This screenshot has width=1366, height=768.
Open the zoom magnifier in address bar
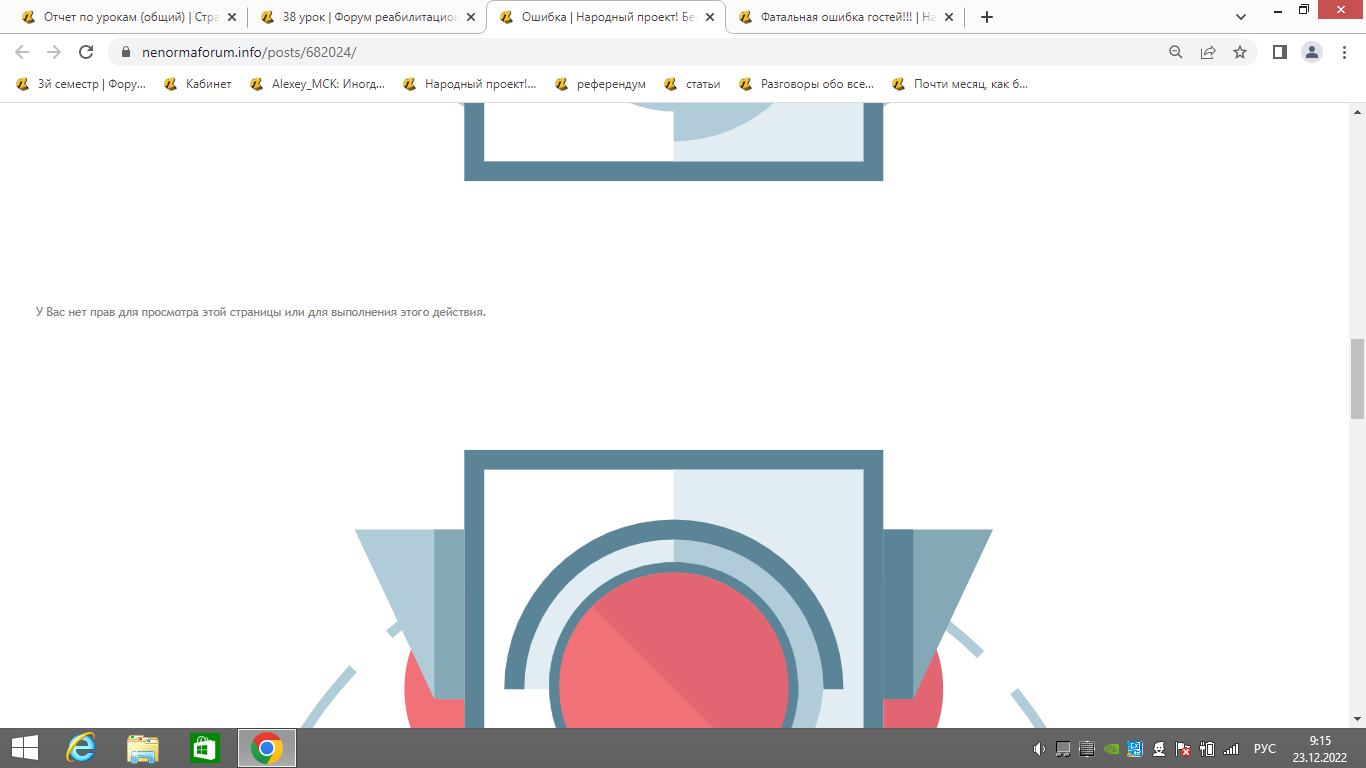pos(1176,52)
